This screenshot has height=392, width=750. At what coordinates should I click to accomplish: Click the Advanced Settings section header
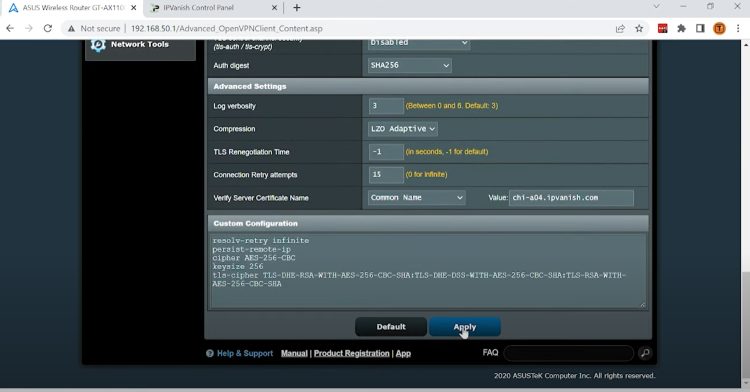428,87
